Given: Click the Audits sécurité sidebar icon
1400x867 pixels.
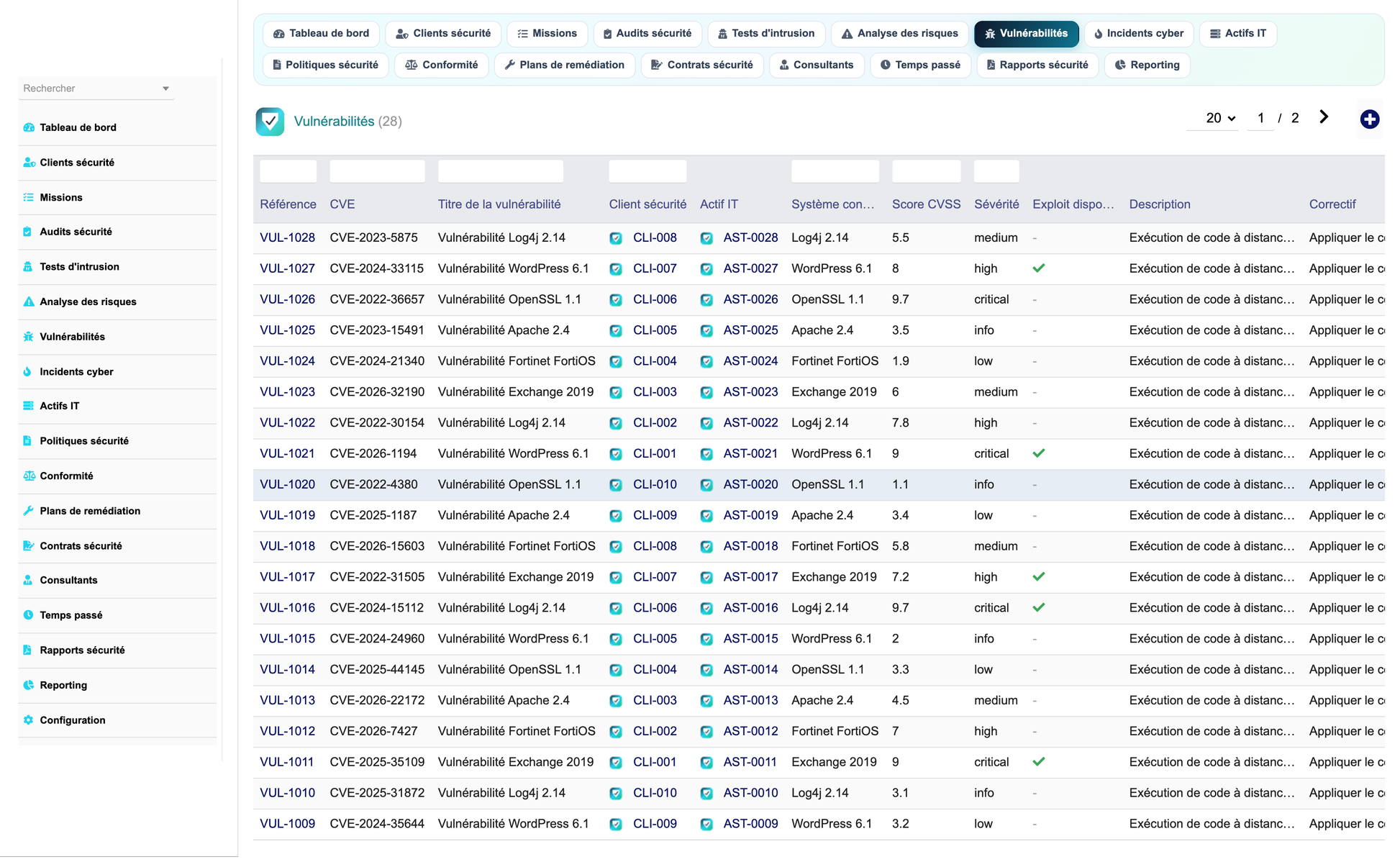Looking at the screenshot, I should pos(27,232).
